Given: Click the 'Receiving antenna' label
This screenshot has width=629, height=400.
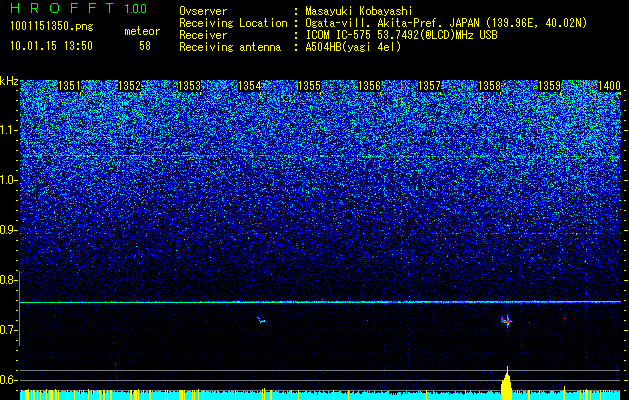Looking at the screenshot, I should click(230, 47).
